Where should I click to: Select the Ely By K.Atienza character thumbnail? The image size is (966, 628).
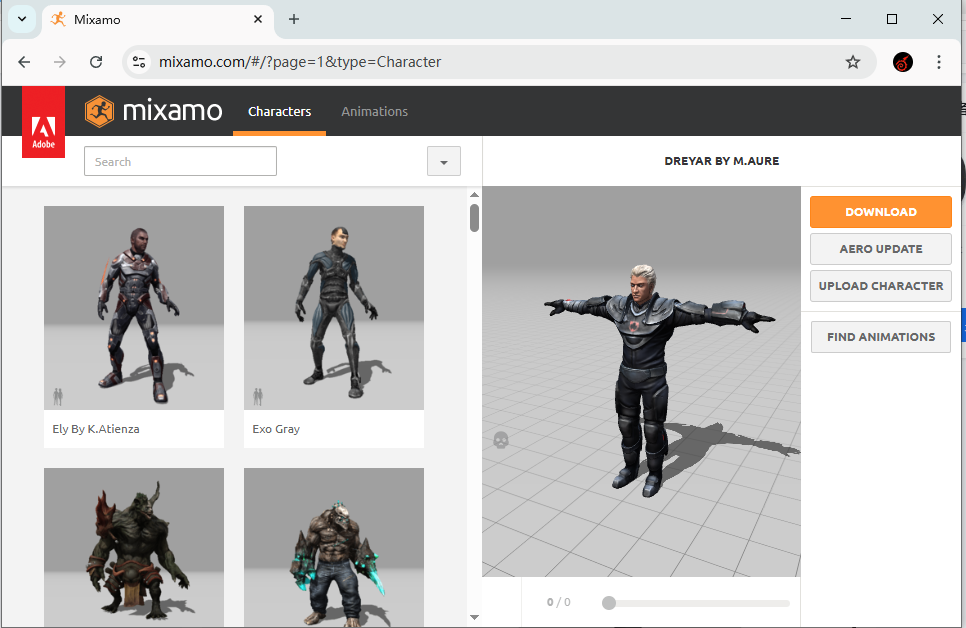134,308
